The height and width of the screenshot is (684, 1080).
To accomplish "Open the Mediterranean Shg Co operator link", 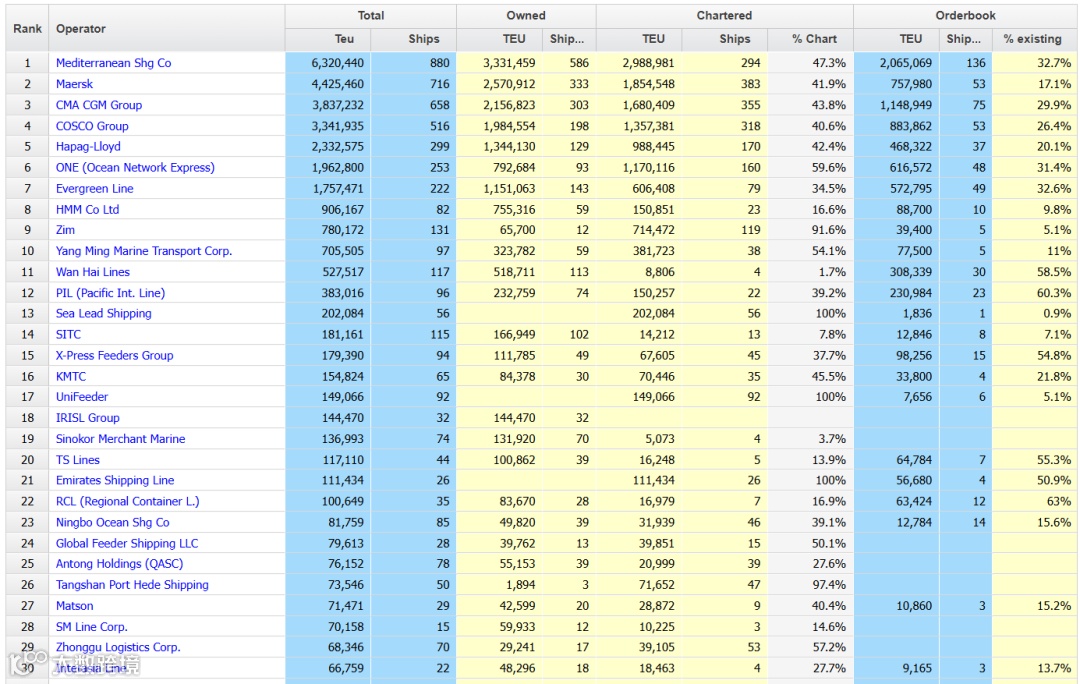I will [114, 63].
